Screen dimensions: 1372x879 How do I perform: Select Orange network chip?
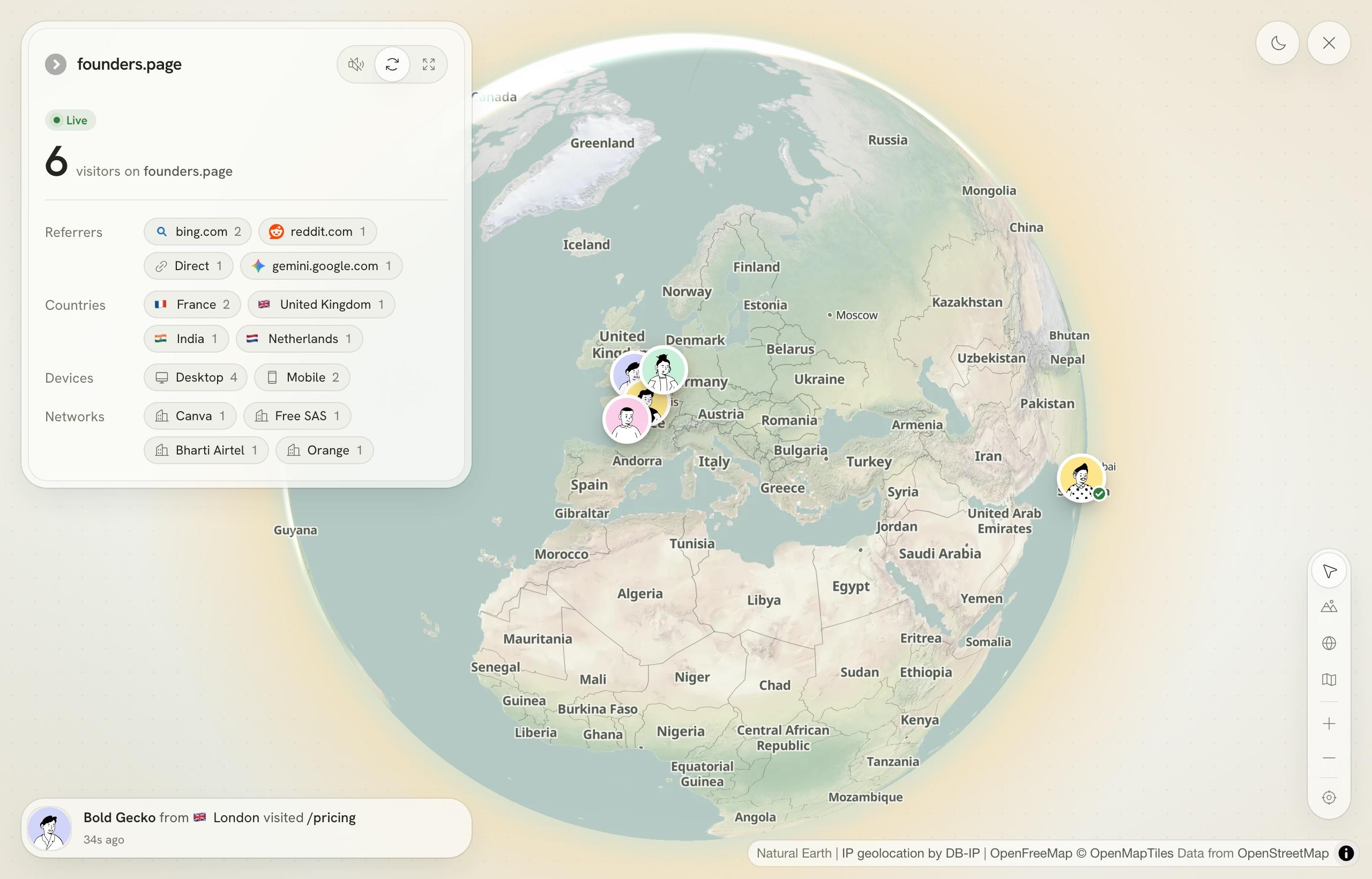coord(324,450)
